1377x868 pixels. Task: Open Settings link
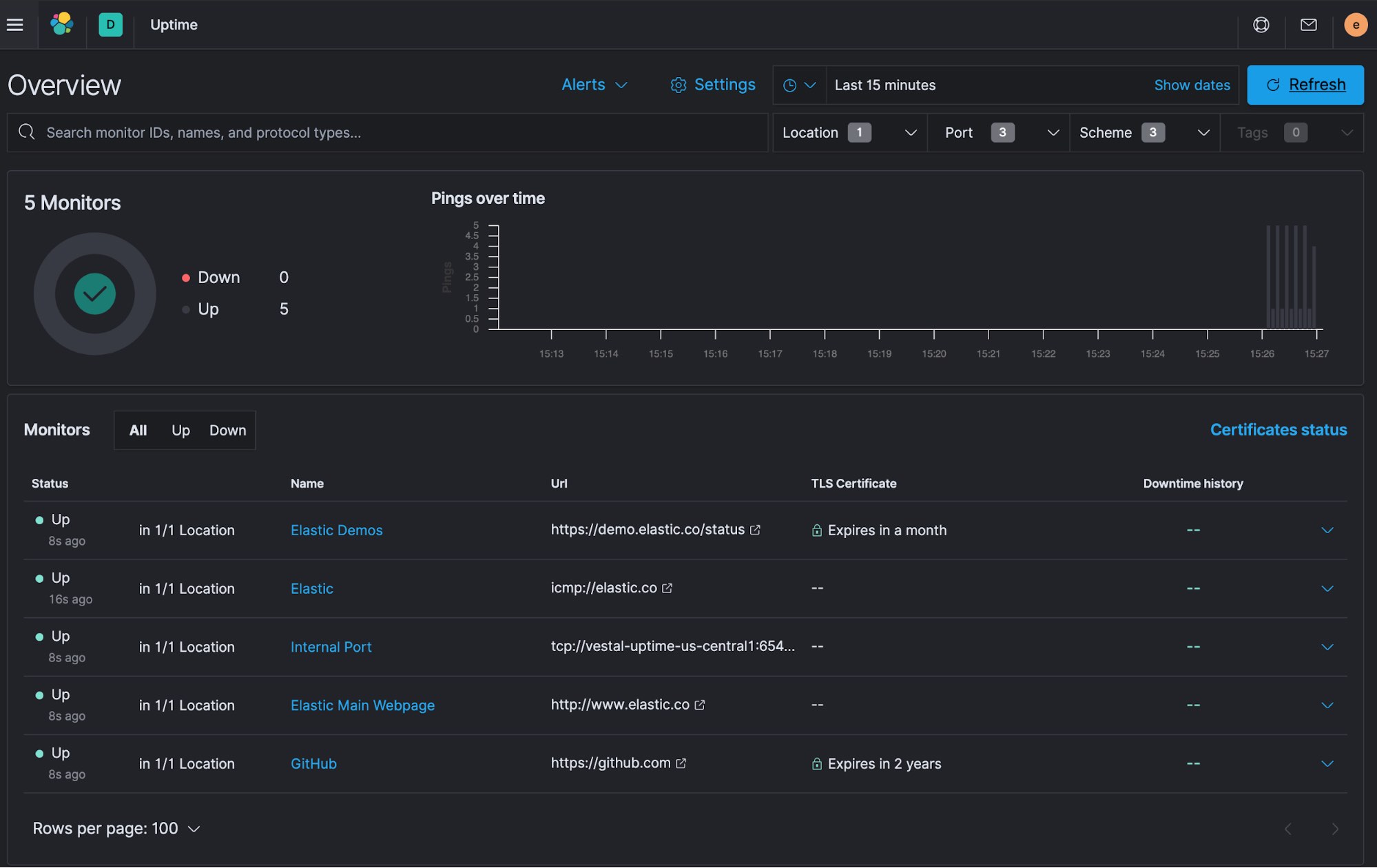click(725, 85)
